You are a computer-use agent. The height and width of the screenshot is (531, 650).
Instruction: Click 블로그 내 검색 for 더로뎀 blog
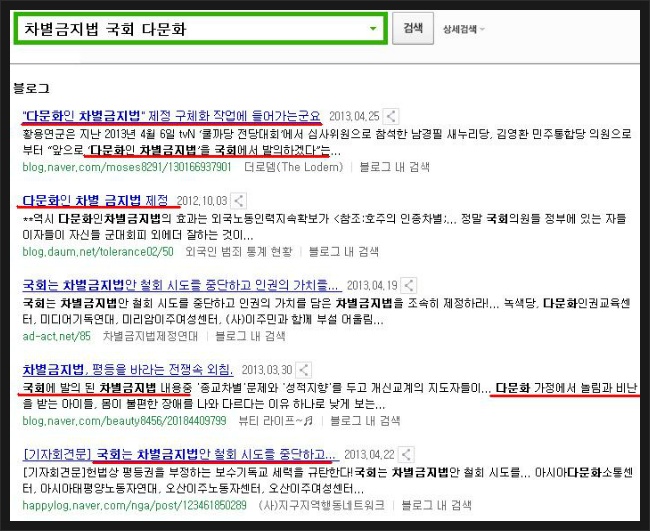[394, 167]
